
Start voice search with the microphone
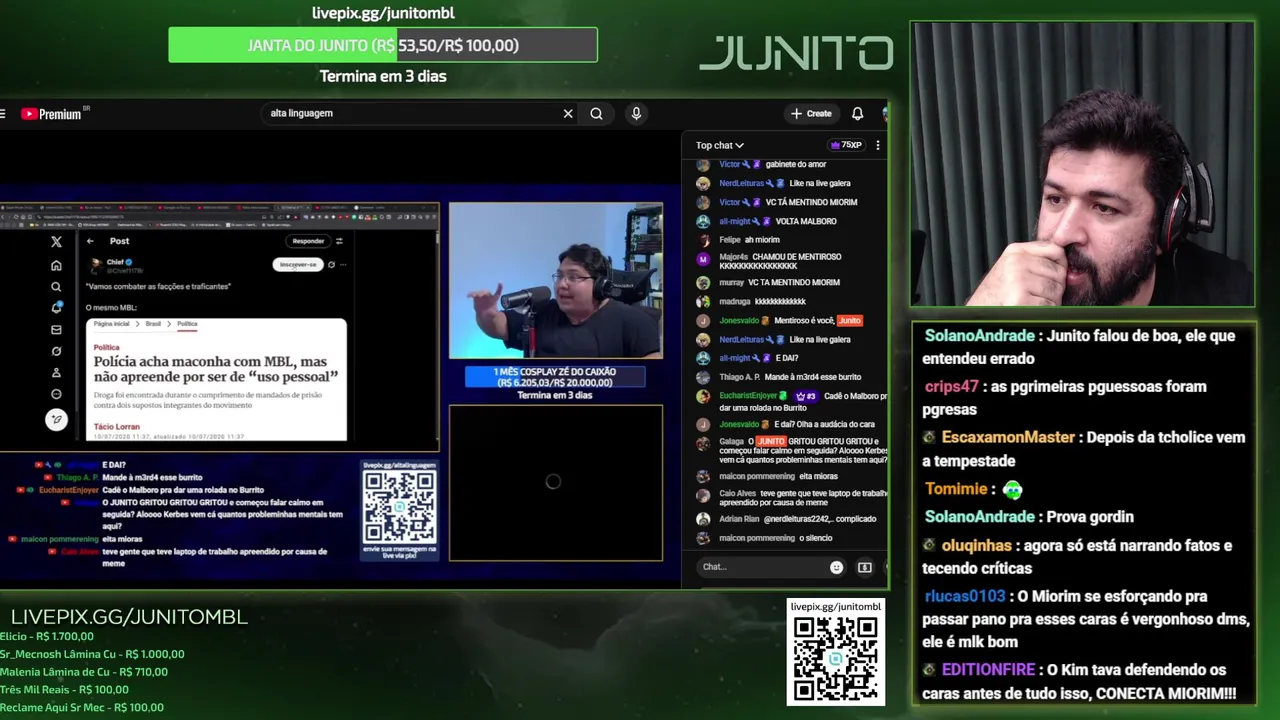click(x=636, y=114)
